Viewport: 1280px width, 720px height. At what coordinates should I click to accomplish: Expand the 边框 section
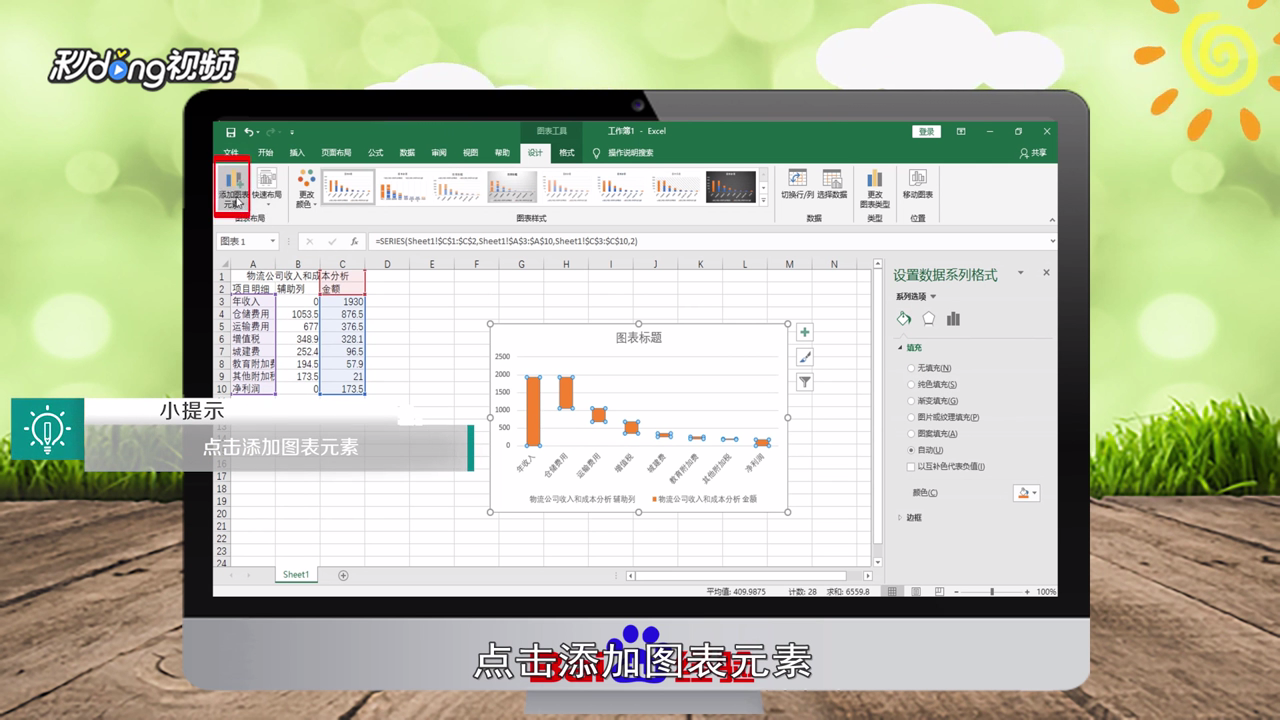click(910, 517)
